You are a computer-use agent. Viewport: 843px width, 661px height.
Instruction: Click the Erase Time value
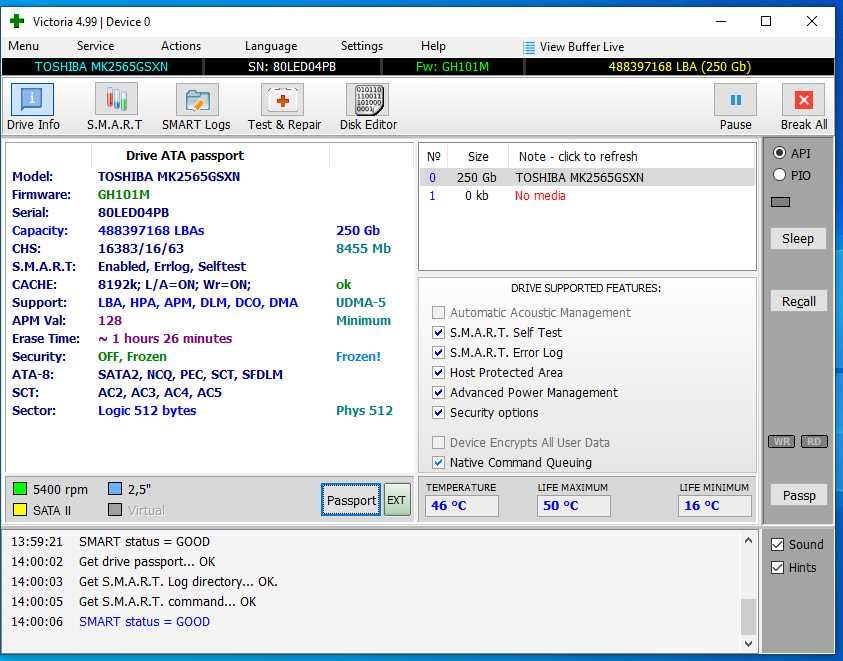click(x=165, y=338)
